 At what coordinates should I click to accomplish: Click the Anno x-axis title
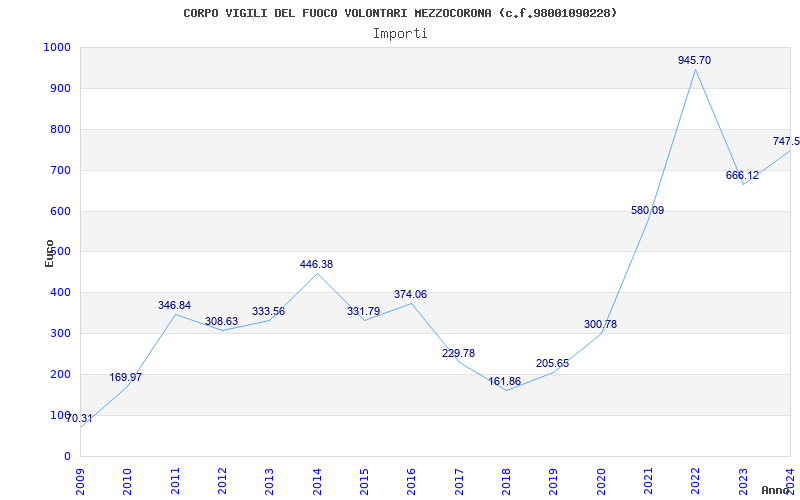tap(776, 490)
